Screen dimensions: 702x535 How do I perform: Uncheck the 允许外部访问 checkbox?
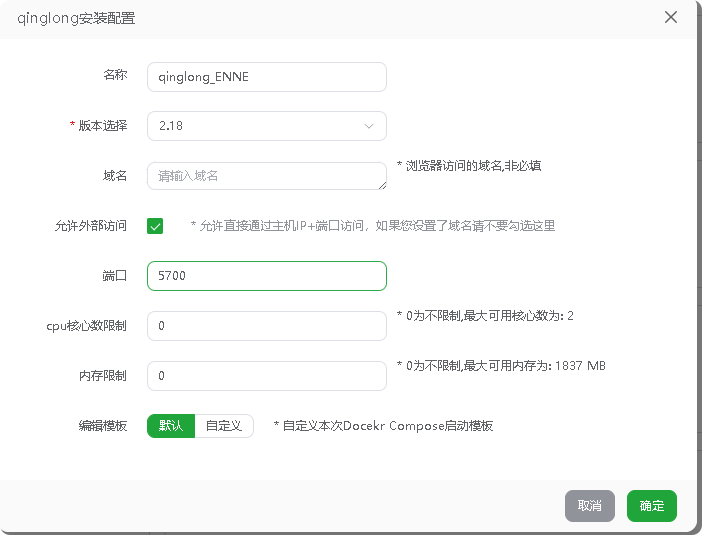tap(155, 226)
